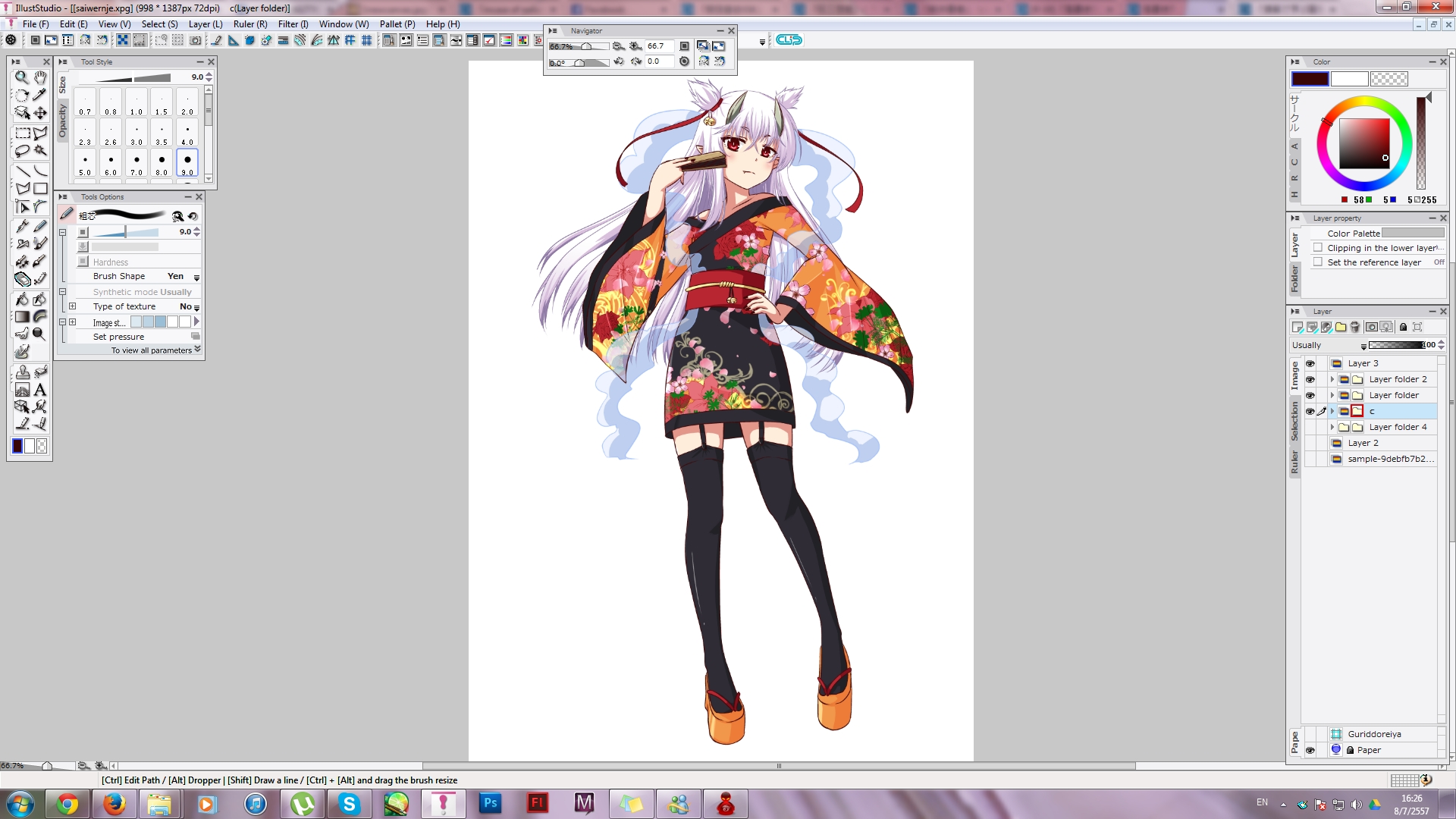Check Set the reference layer box
Screen dimensions: 1456x819
coord(1318,262)
